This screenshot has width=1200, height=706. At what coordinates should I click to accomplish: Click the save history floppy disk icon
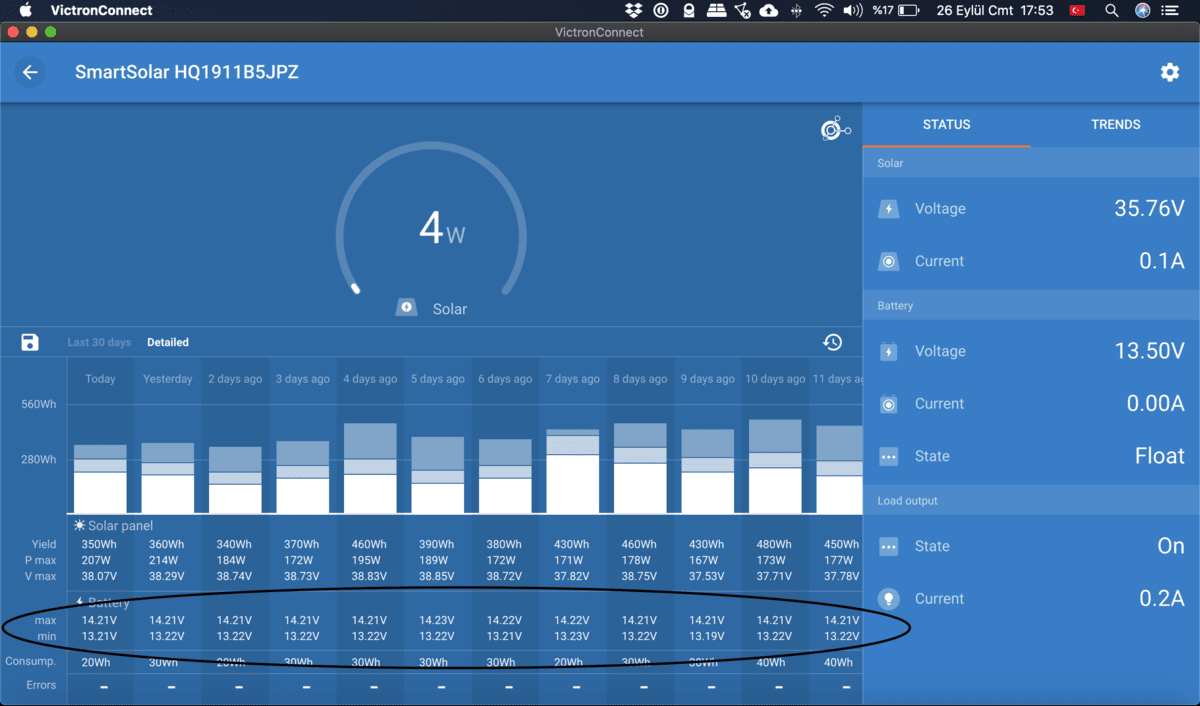[x=30, y=343]
